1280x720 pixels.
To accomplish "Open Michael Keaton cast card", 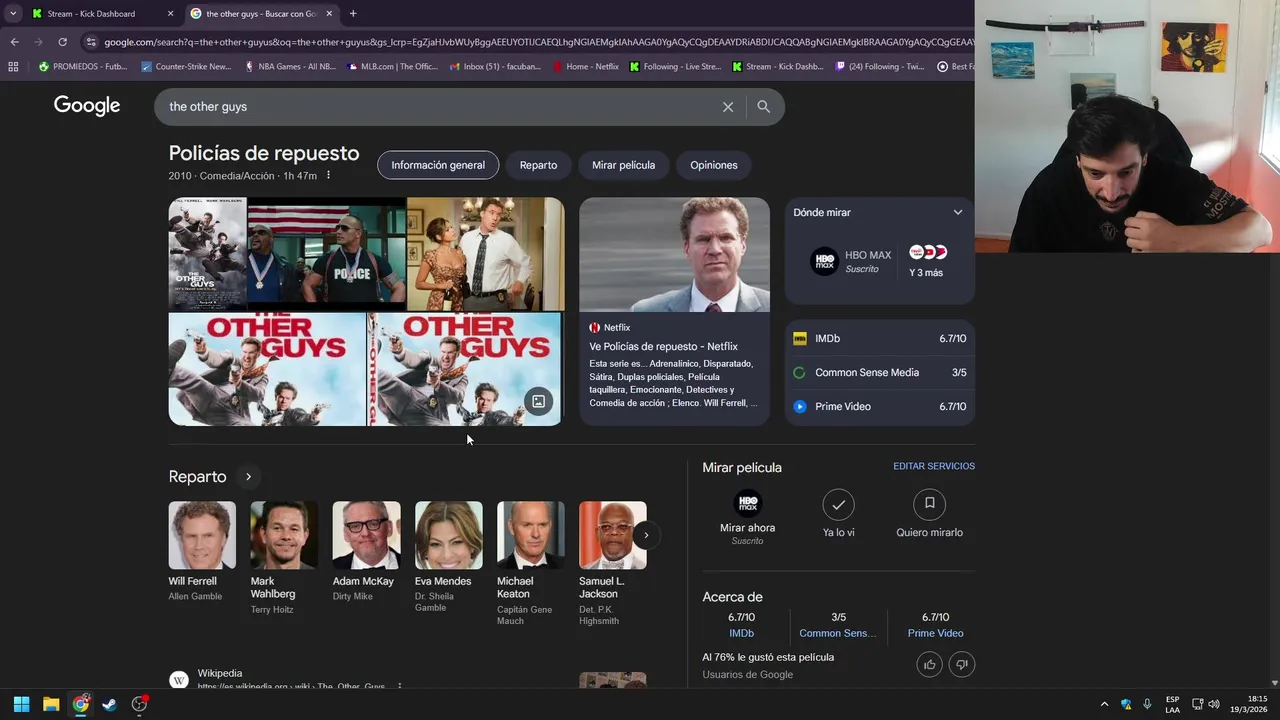I will click(530, 565).
